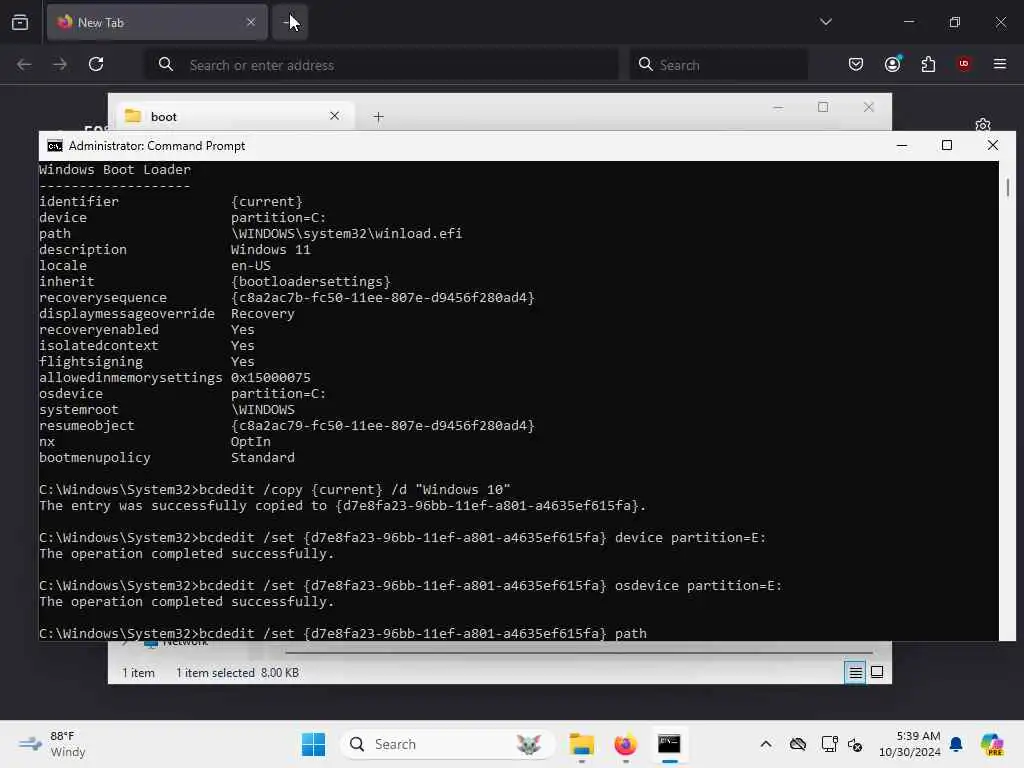The image size is (1024, 768).
Task: Open Firefox View (recent browsing) icon
Action: 20,22
